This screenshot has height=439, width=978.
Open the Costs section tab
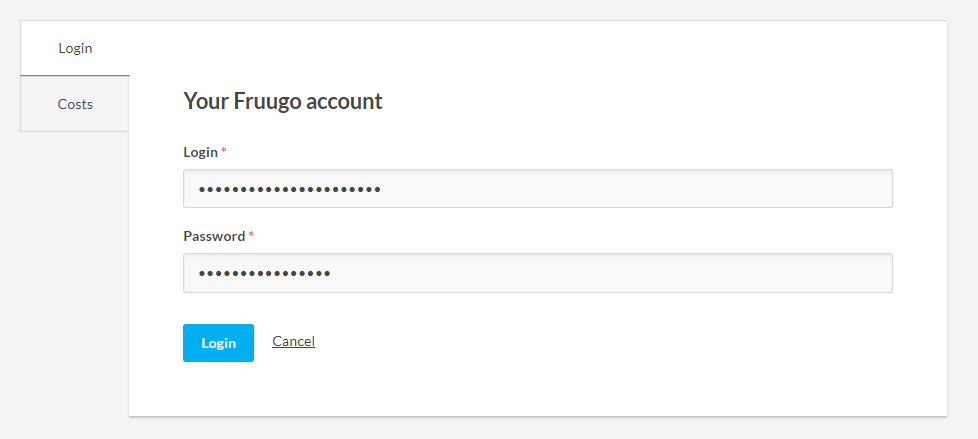(75, 104)
